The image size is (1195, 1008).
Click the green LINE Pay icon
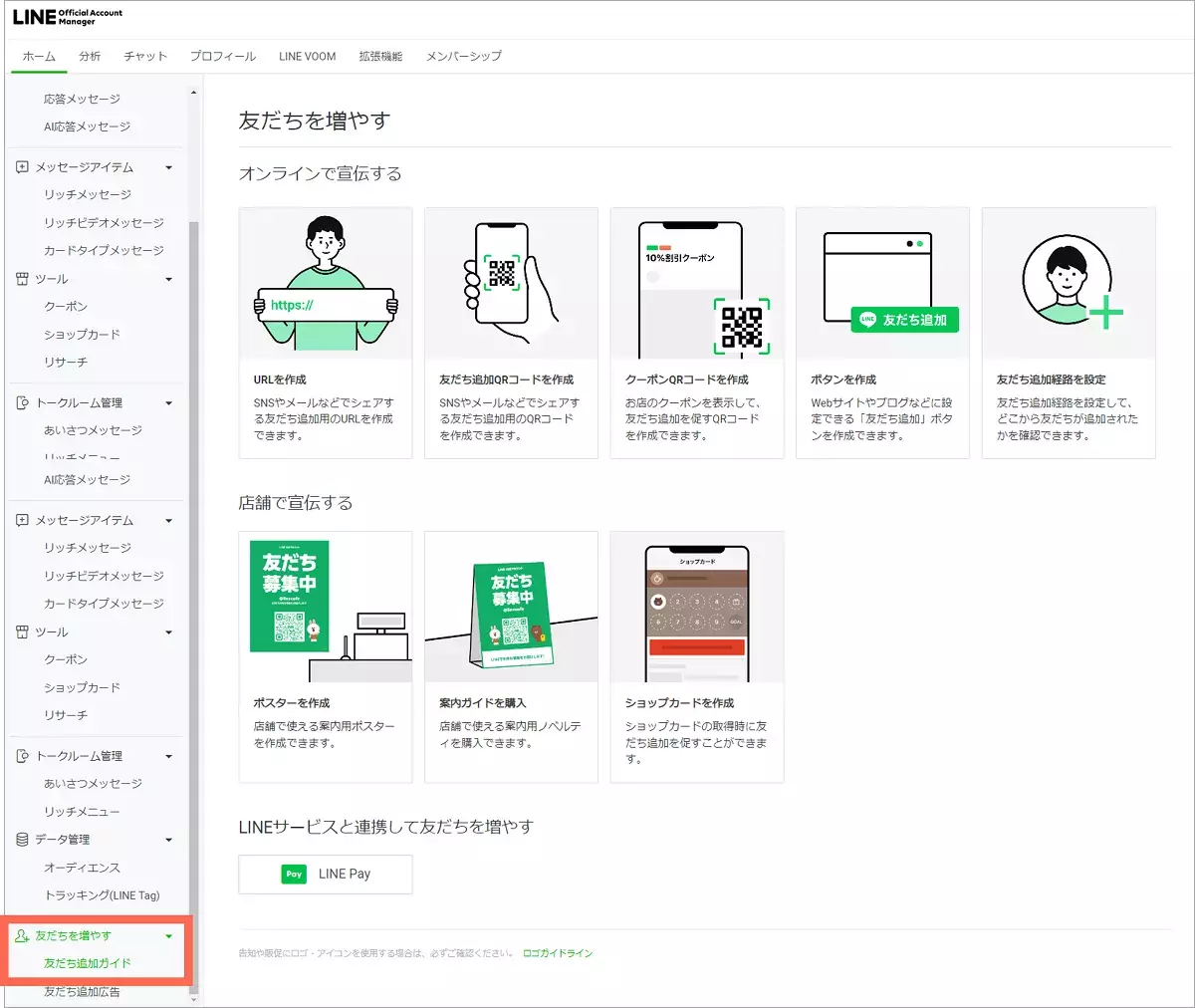294,875
